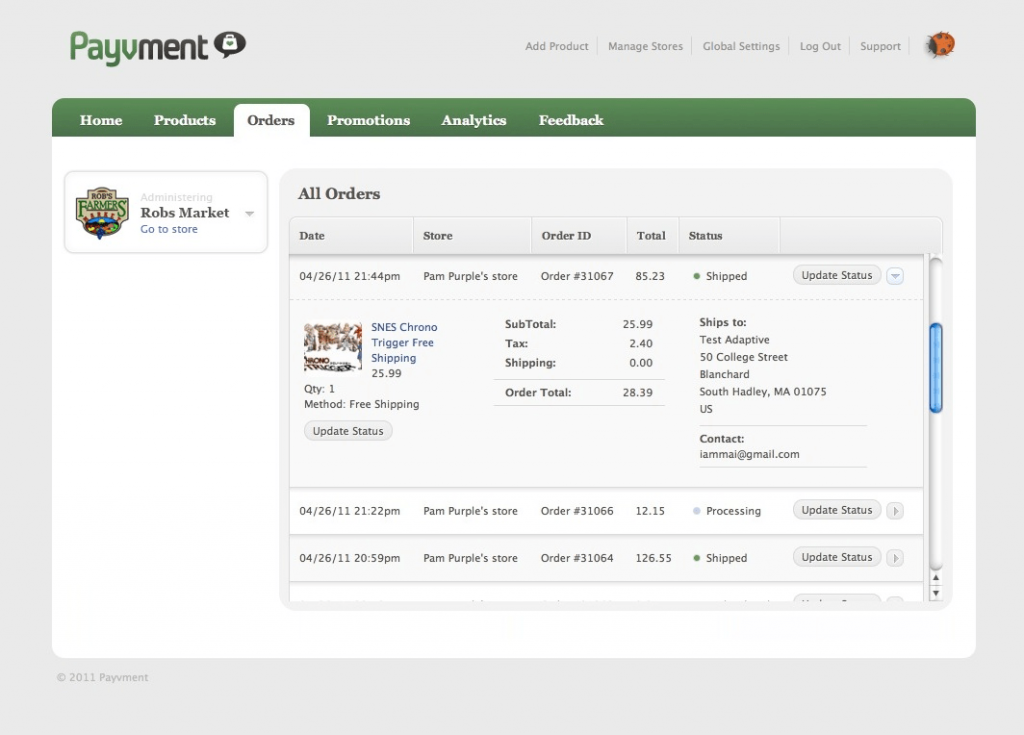Viewport: 1024px width, 735px height.
Task: Click the Robs Farmers Market store logo
Action: point(102,213)
